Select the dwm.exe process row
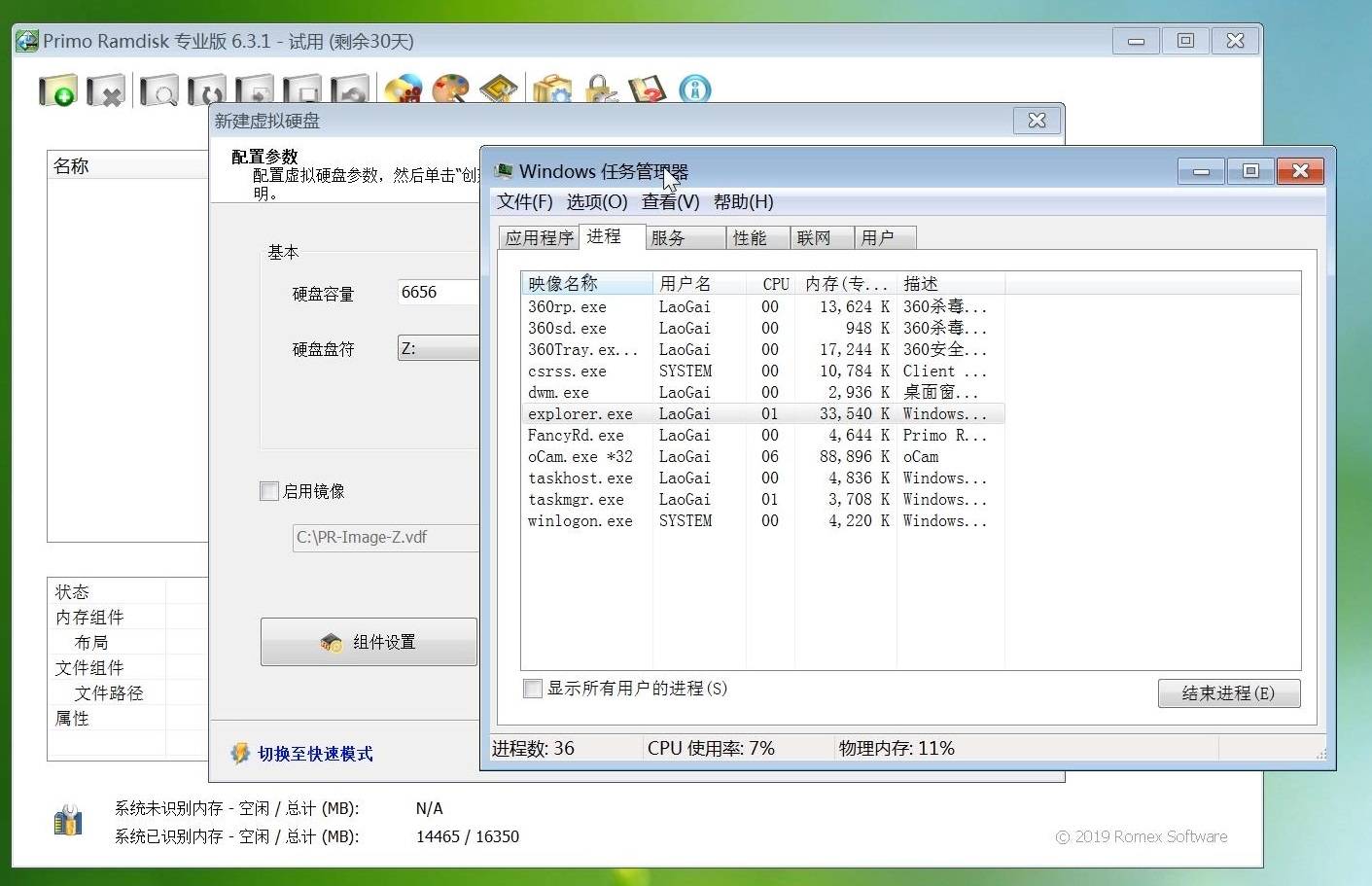This screenshot has width=1372, height=886. tap(763, 392)
